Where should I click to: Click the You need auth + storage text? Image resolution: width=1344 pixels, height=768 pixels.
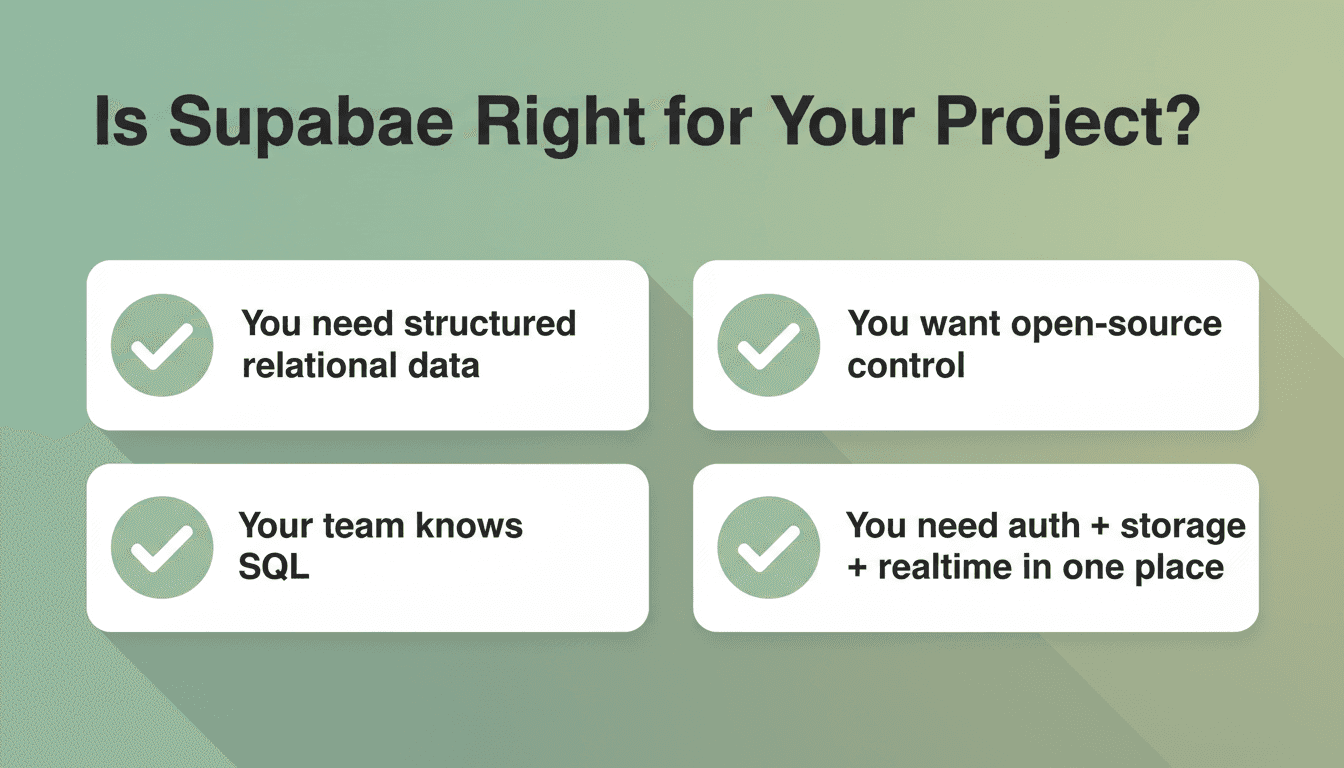(1046, 525)
